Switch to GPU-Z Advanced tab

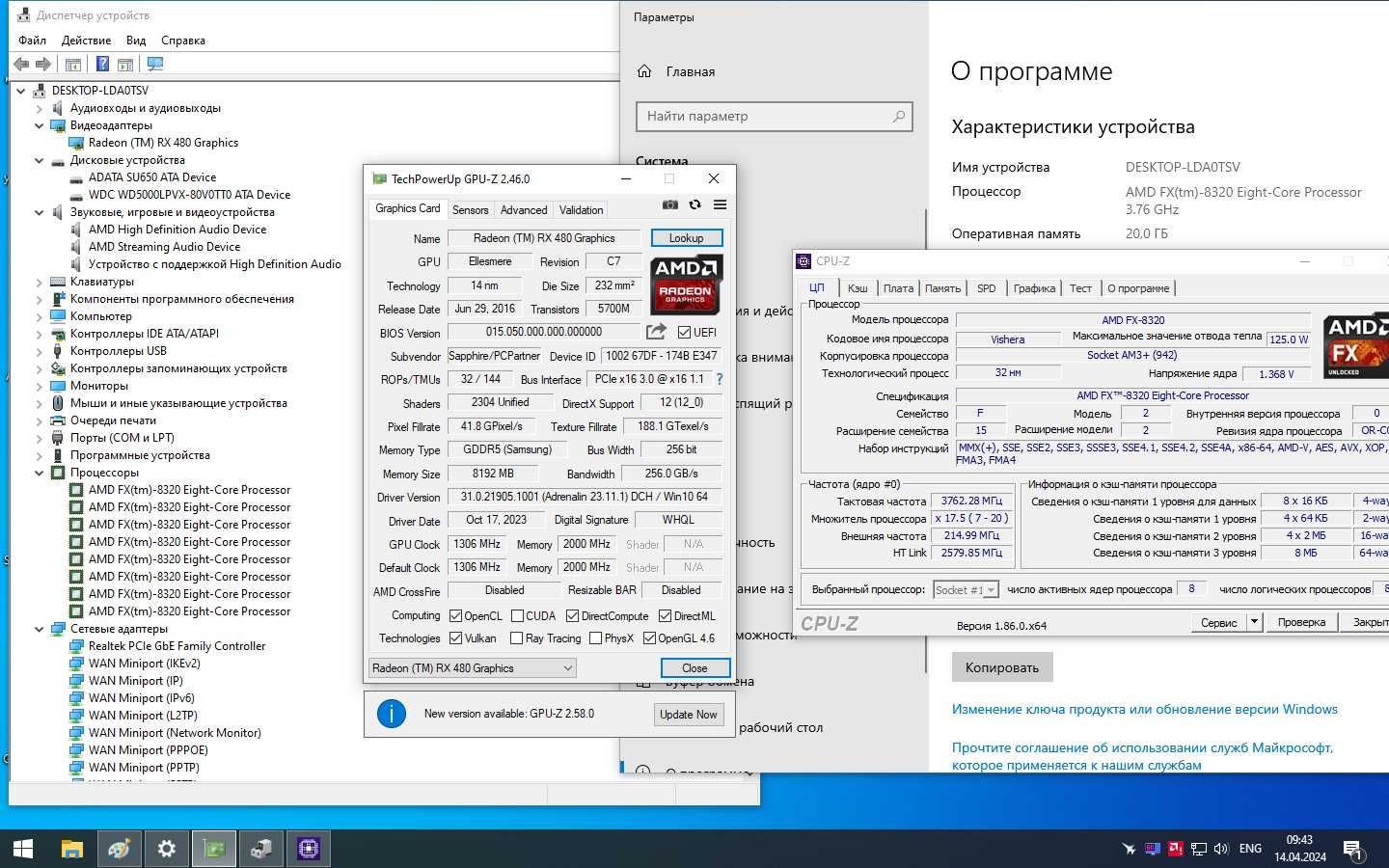524,209
